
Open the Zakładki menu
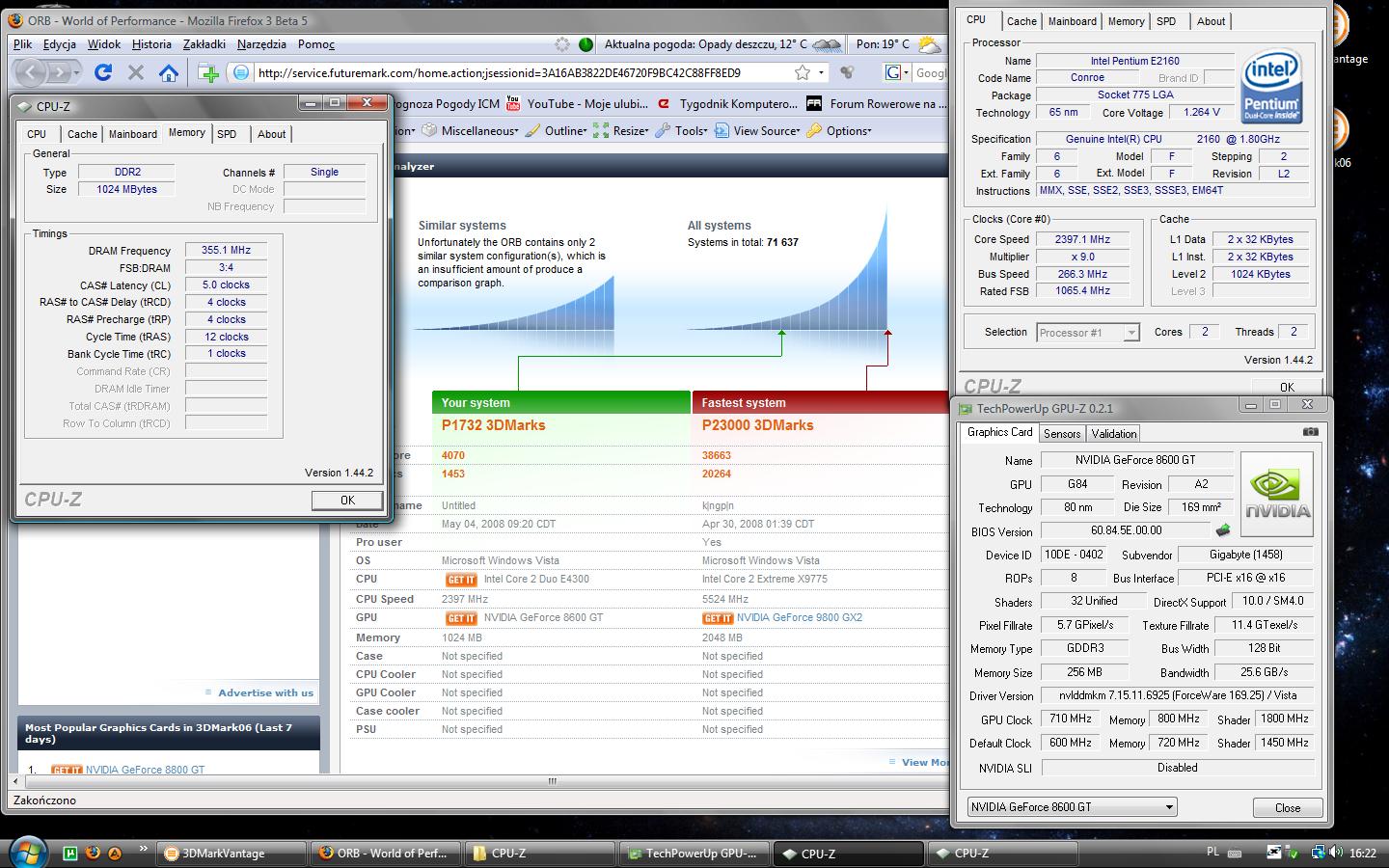(x=204, y=44)
